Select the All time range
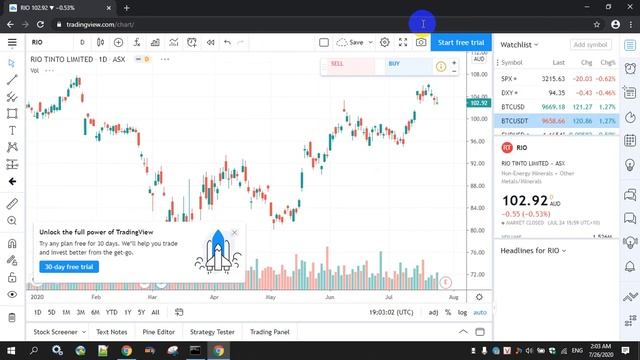The height and width of the screenshot is (360, 640). [155, 312]
